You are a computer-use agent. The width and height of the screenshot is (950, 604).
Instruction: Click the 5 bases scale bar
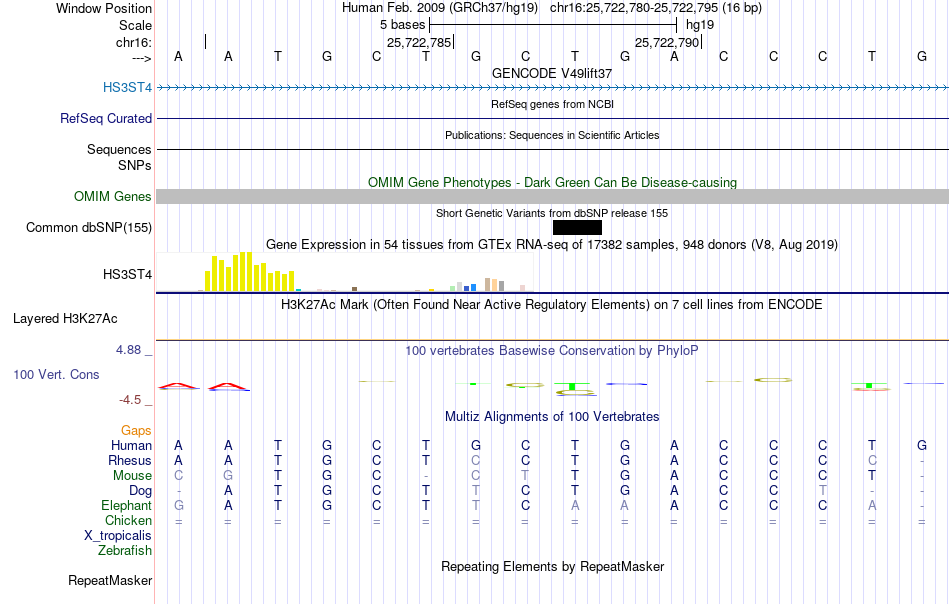pyautogui.click(x=553, y=25)
